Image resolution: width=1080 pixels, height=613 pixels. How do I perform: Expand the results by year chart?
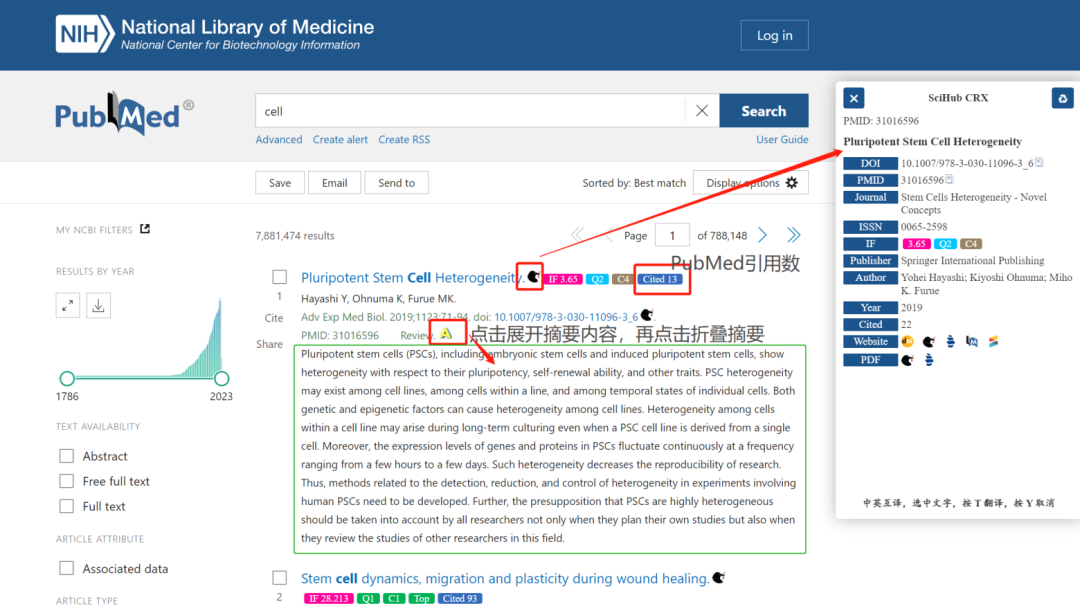pos(68,306)
